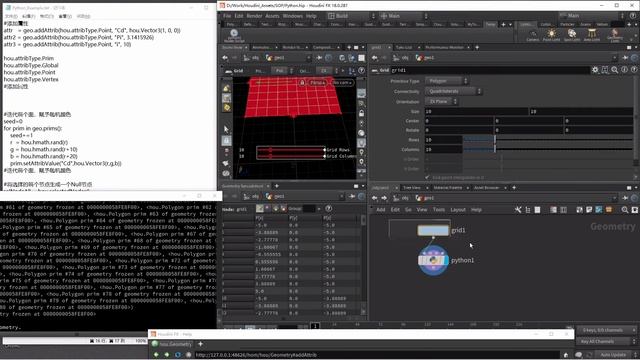Screen dimensions: 640x360
Task: Click the Spot Light shelf tool
Action: click(x=572, y=35)
